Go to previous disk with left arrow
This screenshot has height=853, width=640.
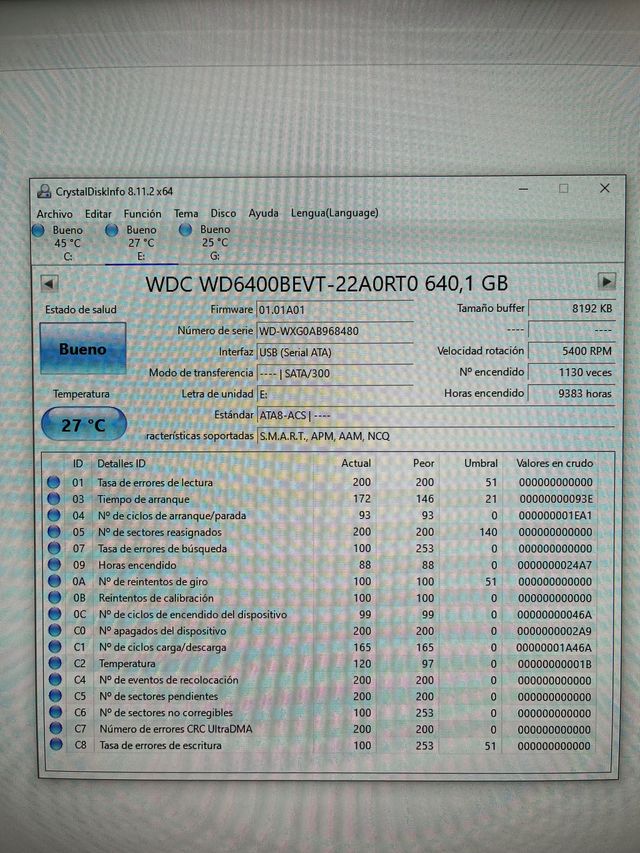point(49,283)
